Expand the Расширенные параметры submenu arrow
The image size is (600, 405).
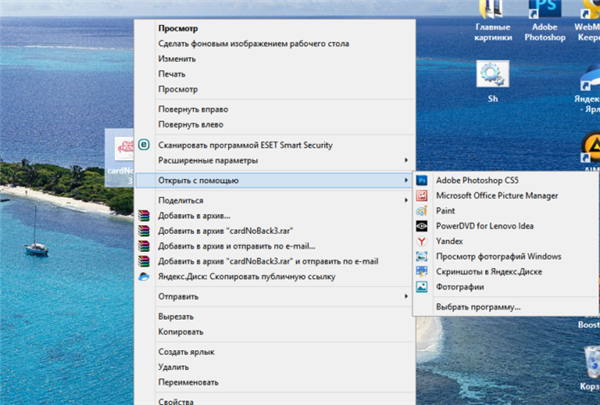[x=406, y=160]
